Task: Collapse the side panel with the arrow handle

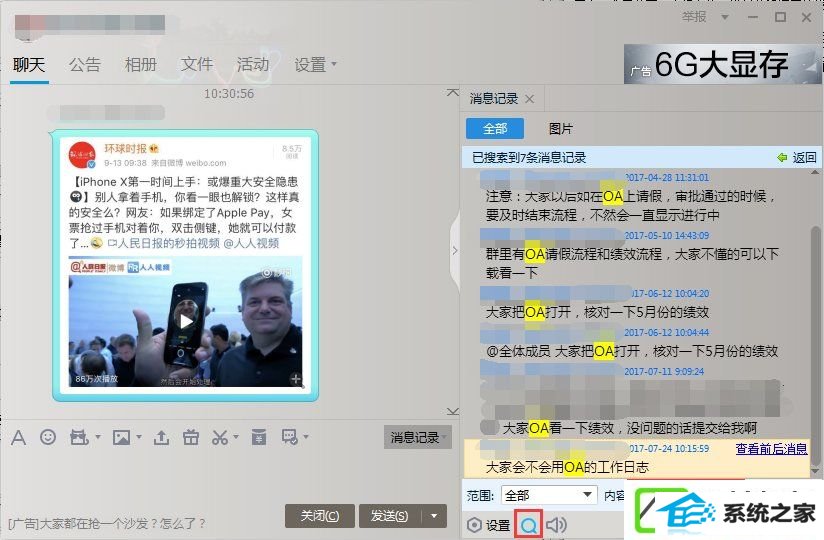Action: coord(455,251)
